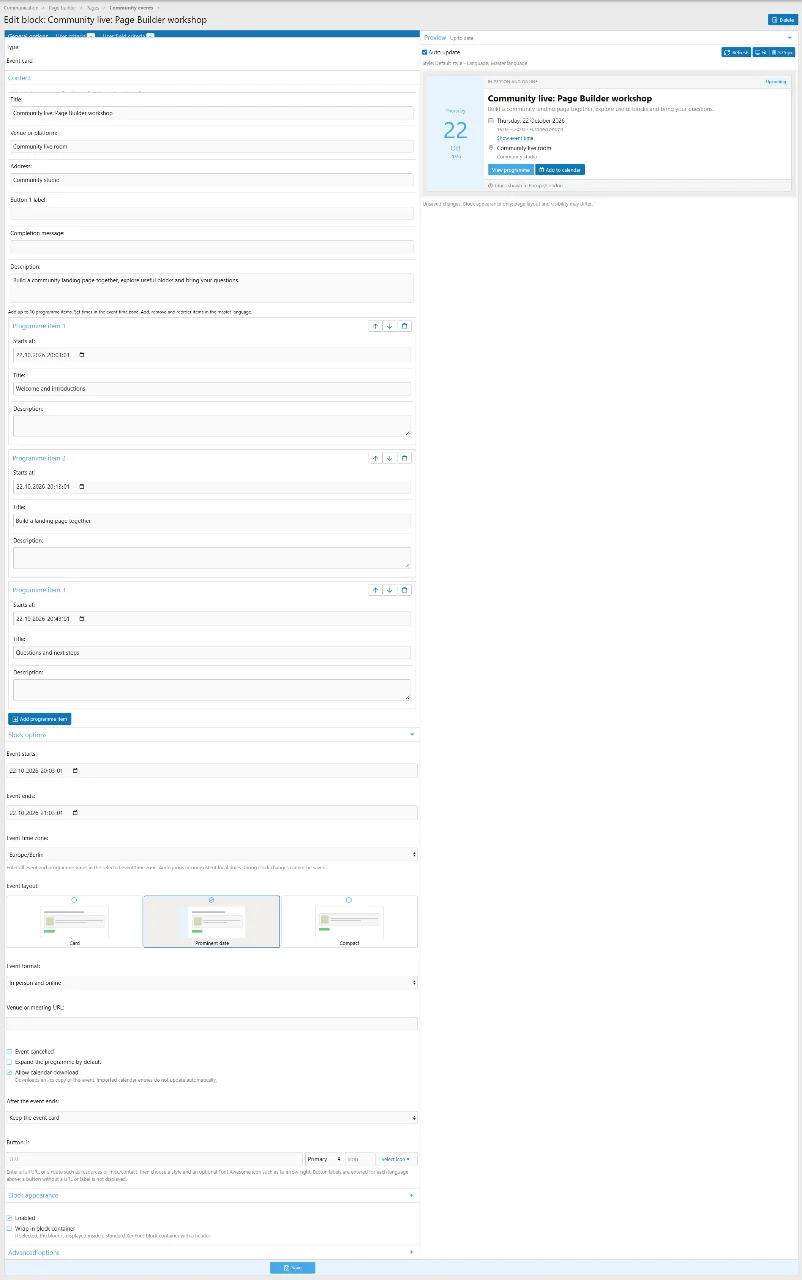Toggle Allow calendar download checkbox

click(10, 1072)
